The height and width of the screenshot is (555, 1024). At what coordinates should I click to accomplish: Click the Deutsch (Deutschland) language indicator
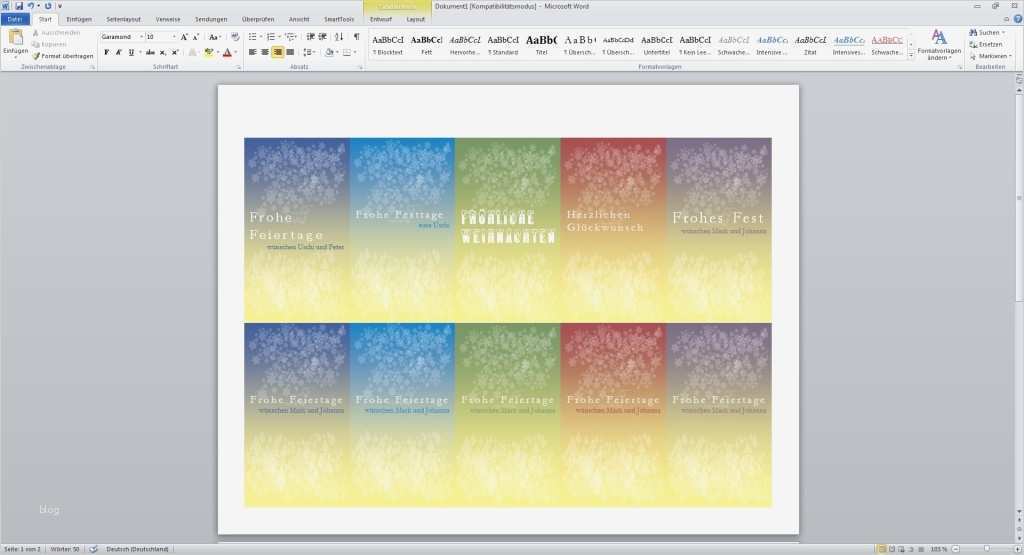tap(137, 549)
